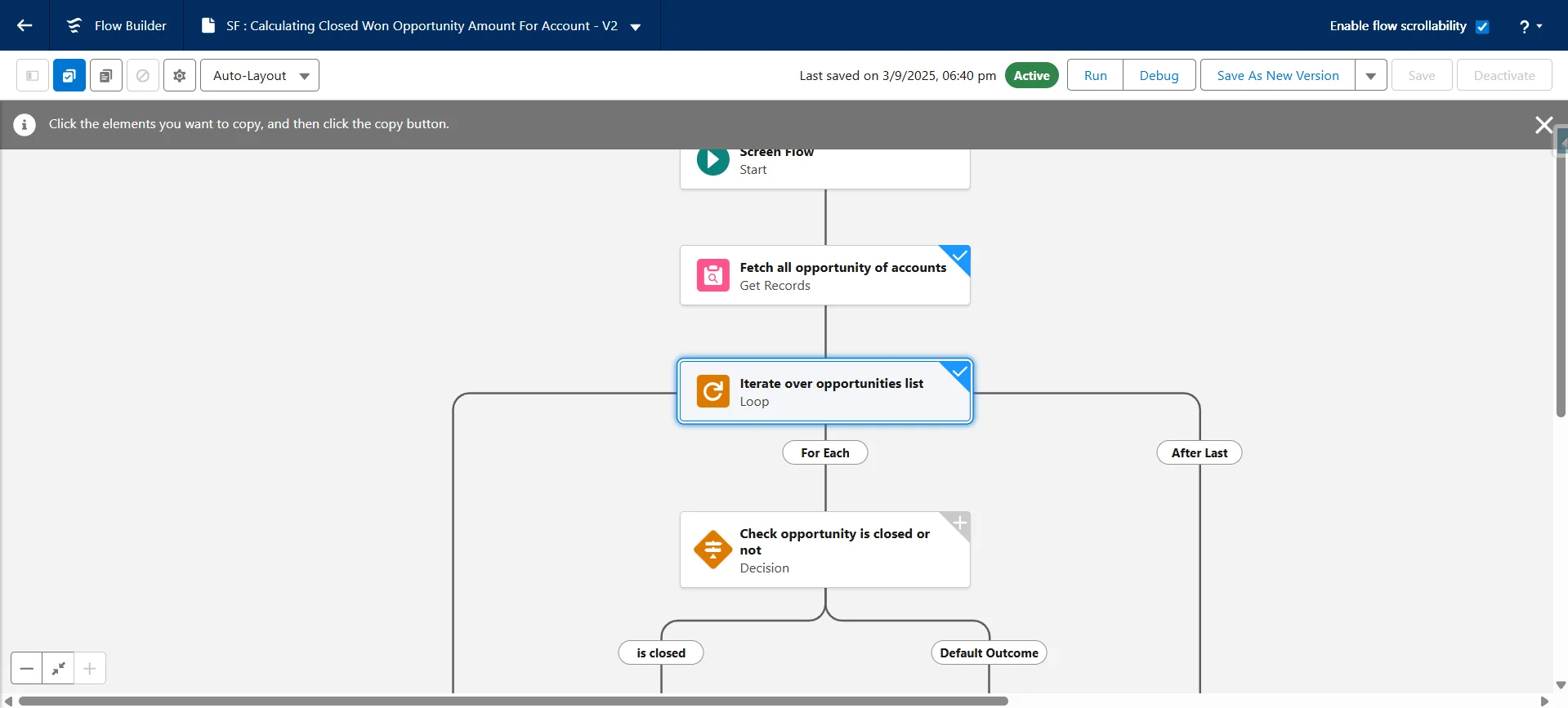
Task: Click the Get Records pink icon
Action: pos(713,275)
